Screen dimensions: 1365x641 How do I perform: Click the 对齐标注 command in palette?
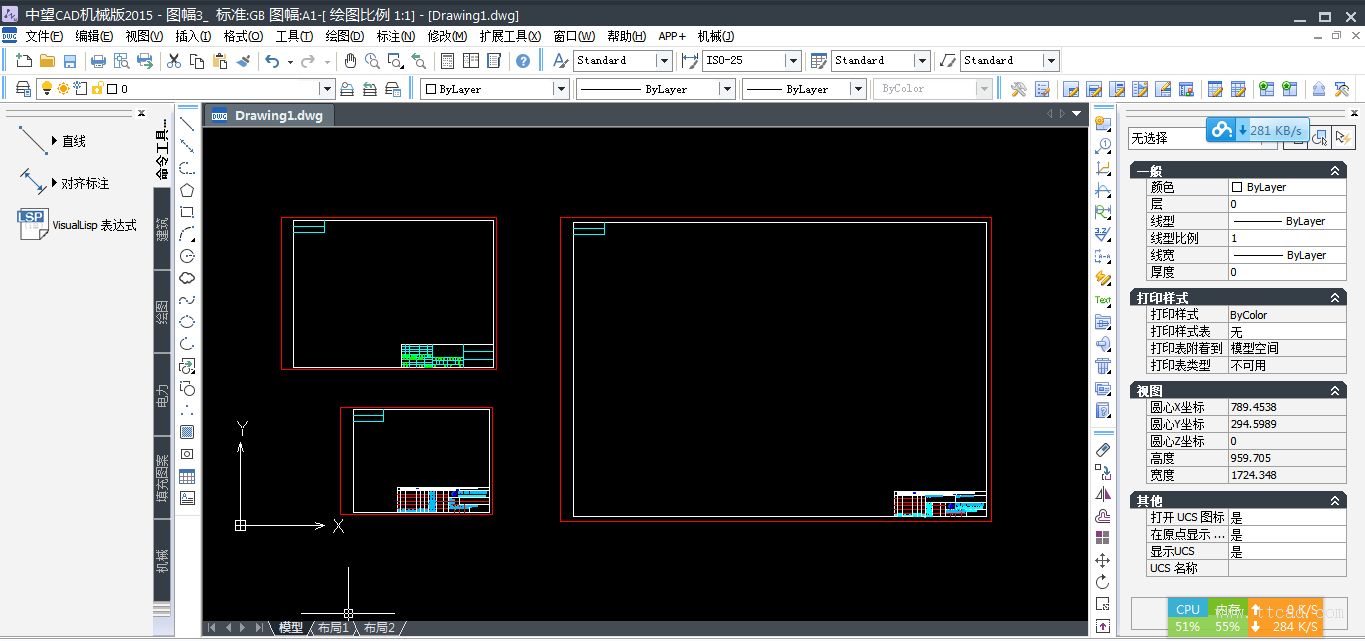click(84, 183)
